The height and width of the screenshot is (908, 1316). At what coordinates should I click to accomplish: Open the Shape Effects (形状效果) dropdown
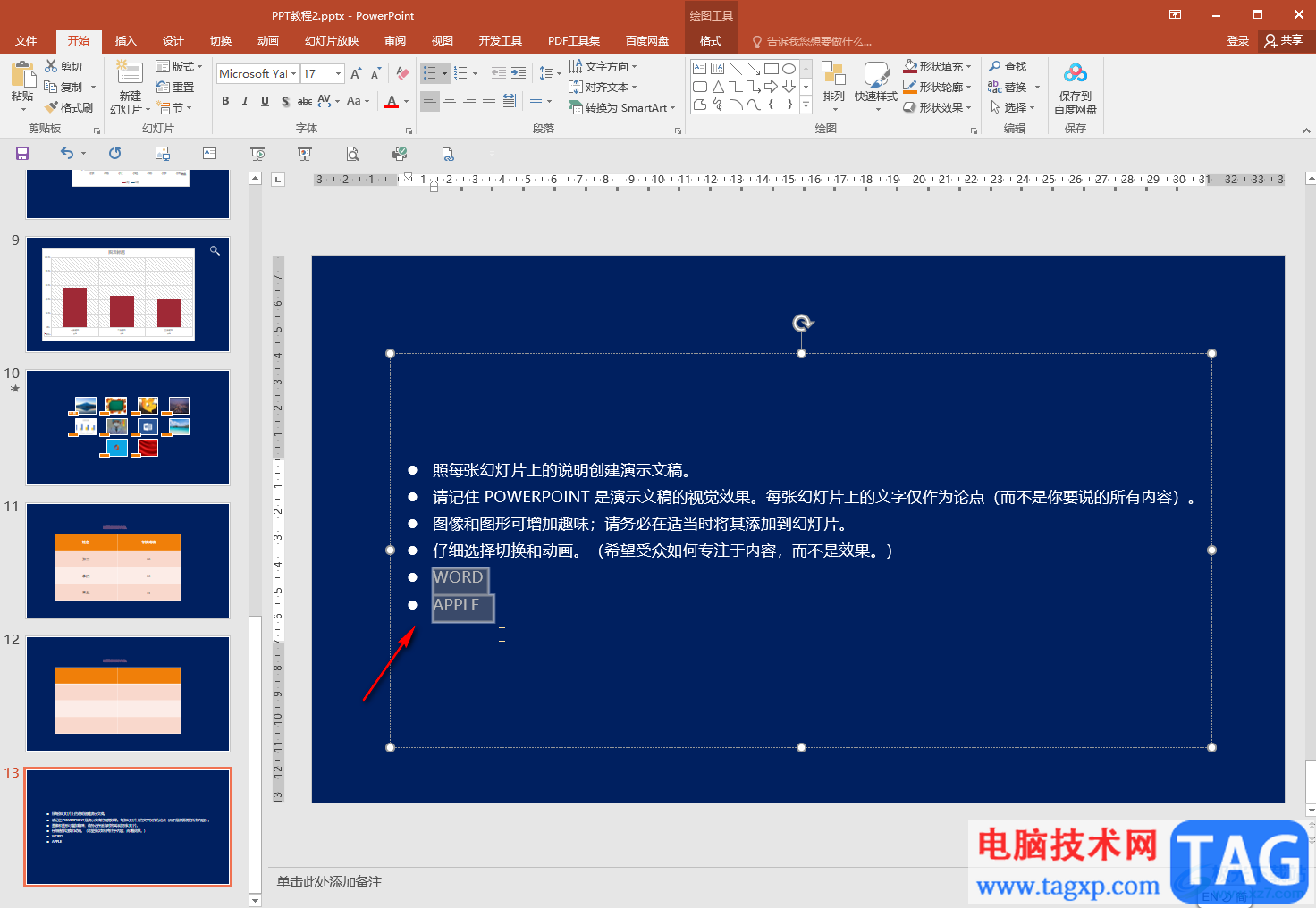937,107
